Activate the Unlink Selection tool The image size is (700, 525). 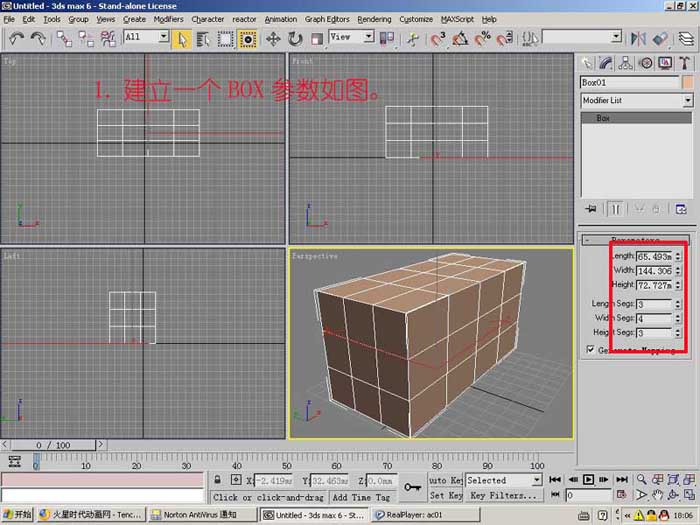[x=86, y=38]
